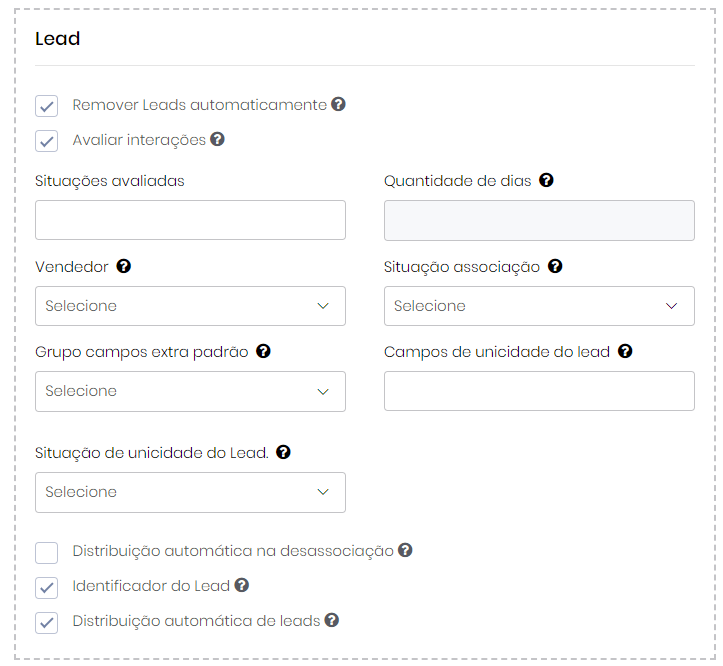The image size is (723, 666).
Task: Click help icon beside Remover Leads automaticamente
Action: pos(339,104)
